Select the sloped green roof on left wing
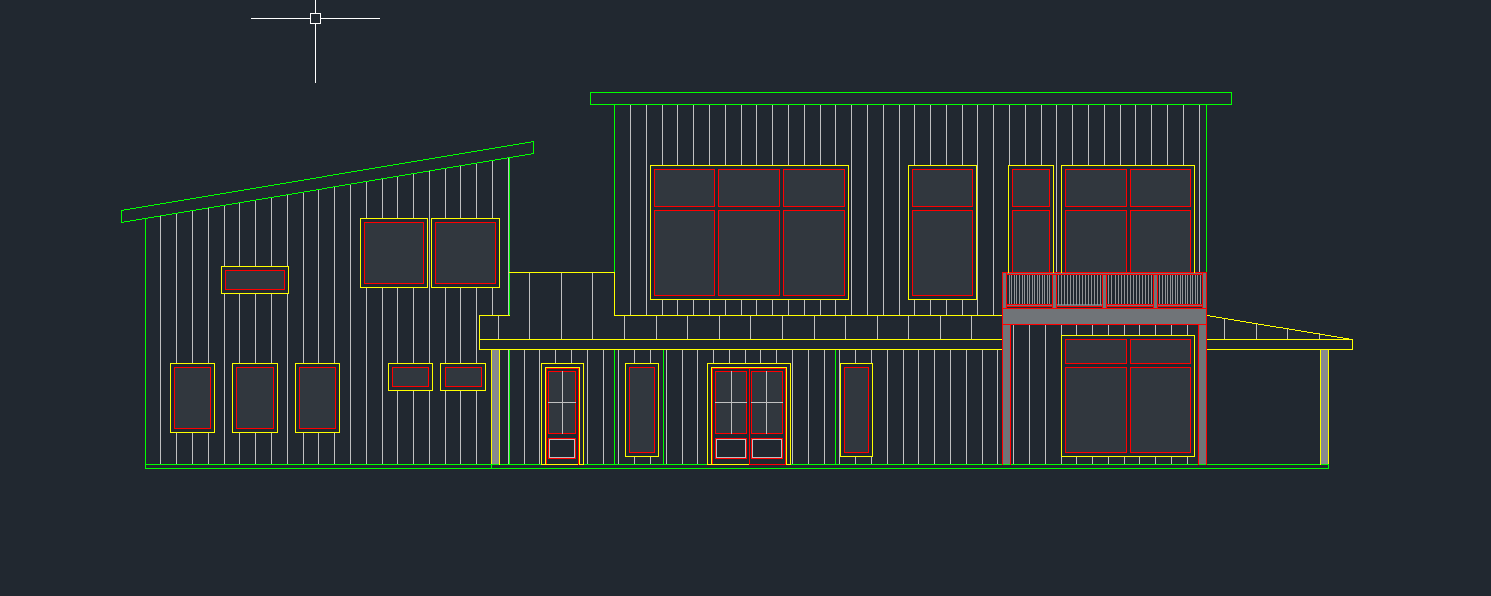This screenshot has height=596, width=1491. 327,182
